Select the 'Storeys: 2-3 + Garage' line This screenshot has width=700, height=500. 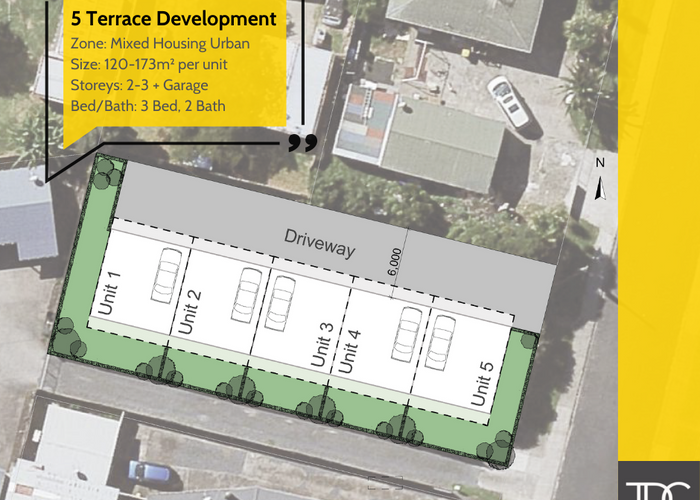139,85
